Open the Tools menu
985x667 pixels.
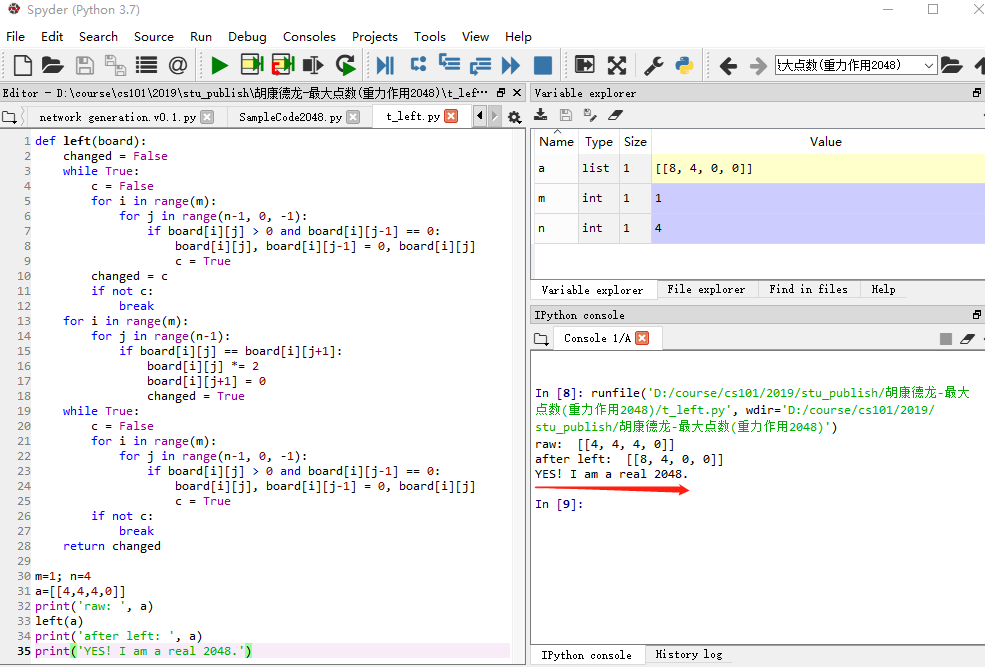(430, 36)
